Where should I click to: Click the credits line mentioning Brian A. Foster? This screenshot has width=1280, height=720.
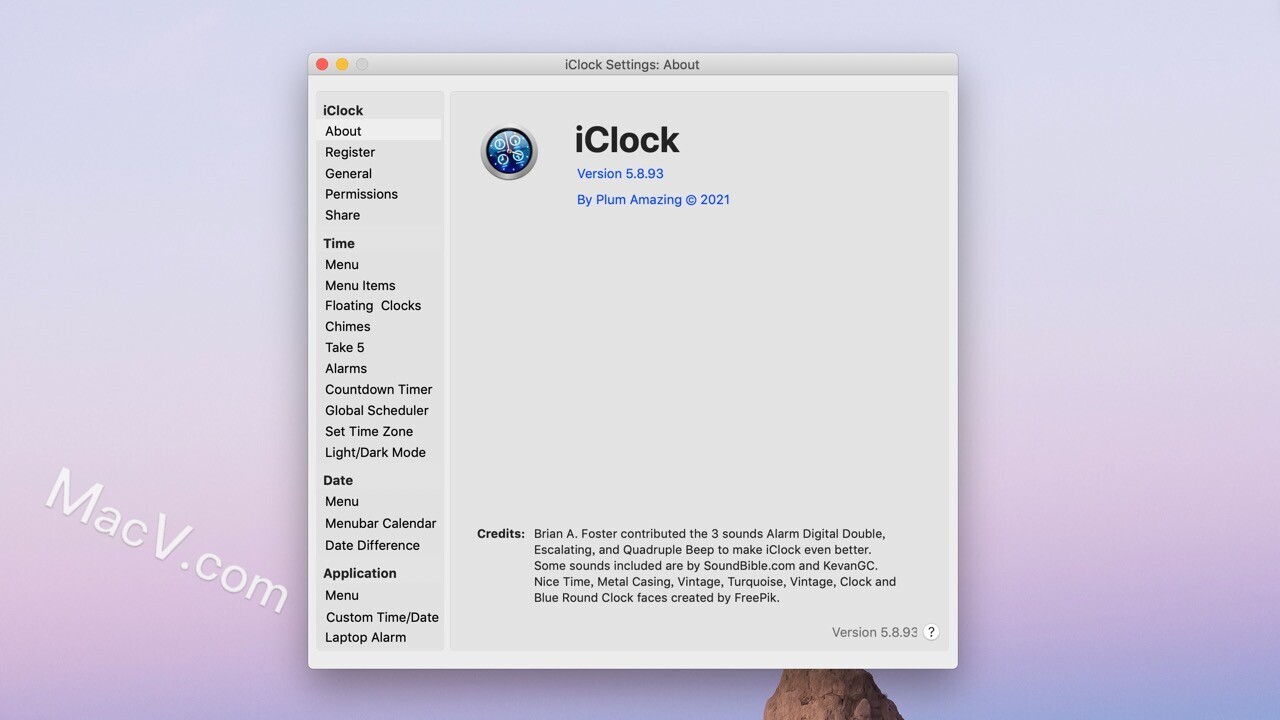click(709, 534)
